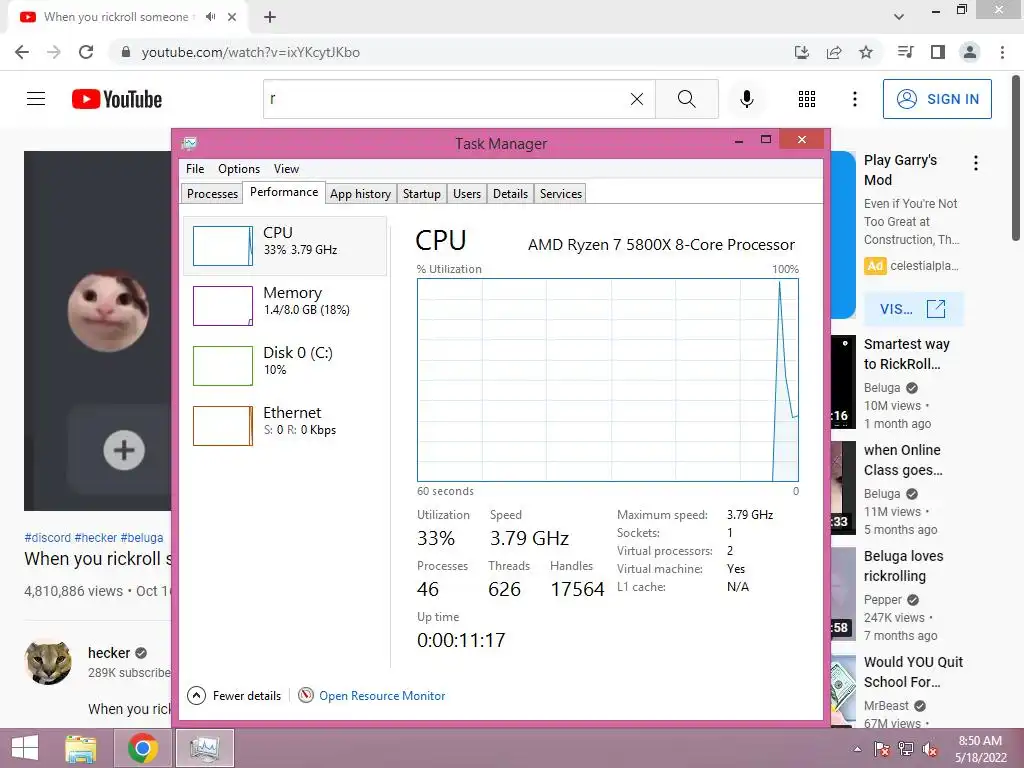Open Beluga loves rickrolling video

[x=904, y=566]
